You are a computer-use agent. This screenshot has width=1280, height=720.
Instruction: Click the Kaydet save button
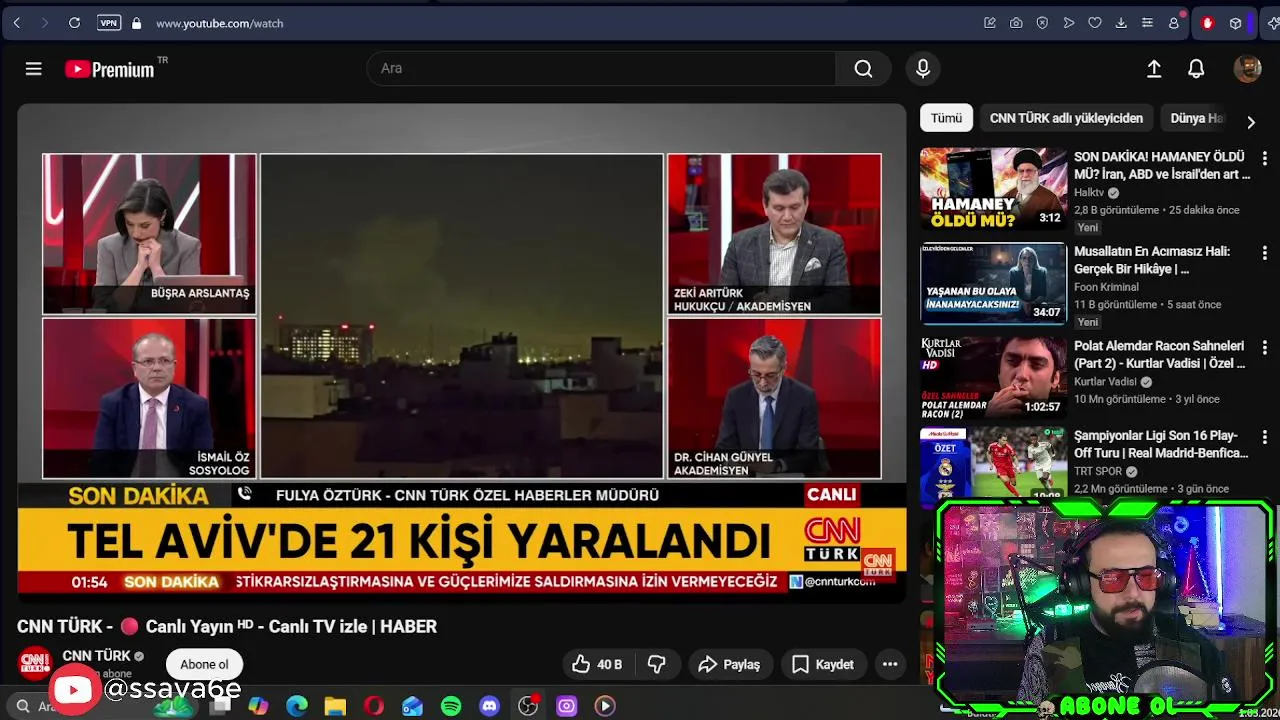[823, 664]
